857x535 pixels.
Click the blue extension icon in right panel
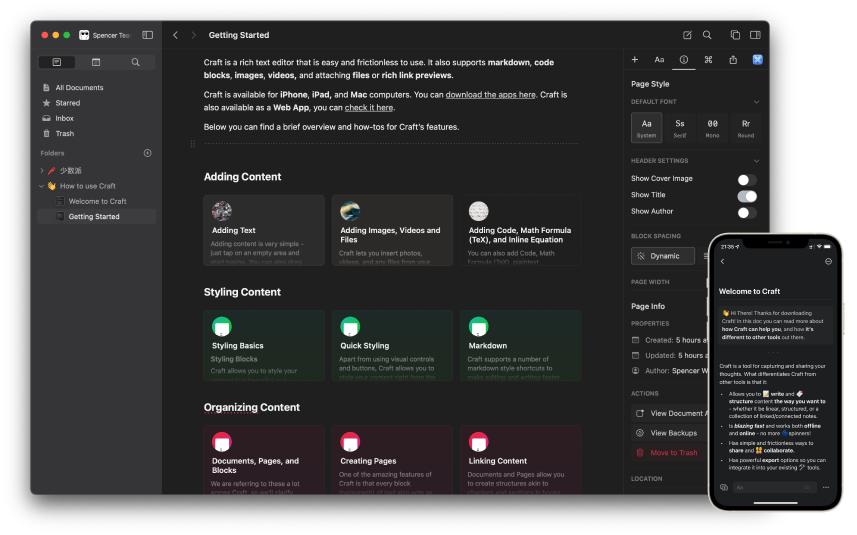[758, 60]
